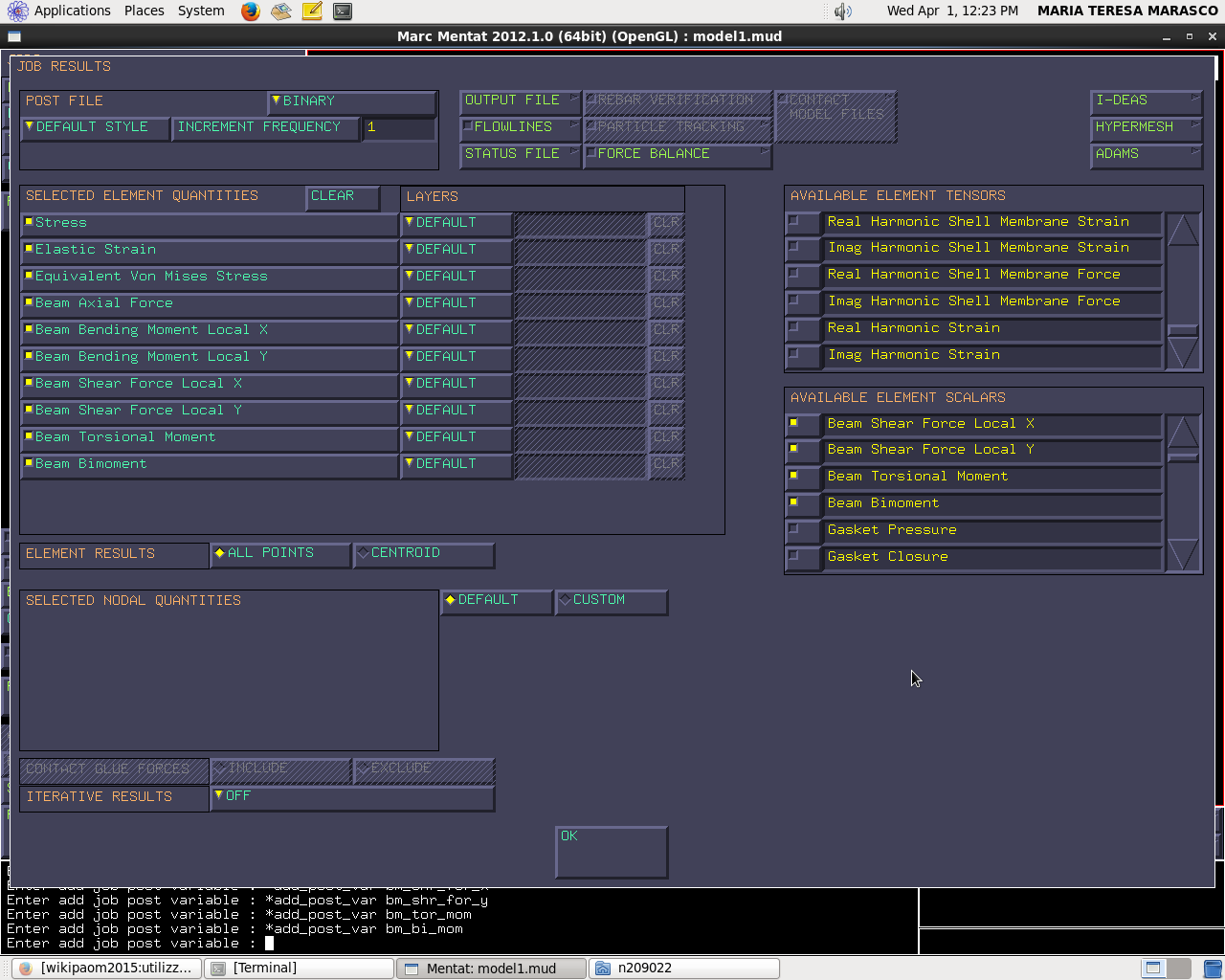
Task: Open the terminal launcher icon in top panel
Action: (342, 11)
